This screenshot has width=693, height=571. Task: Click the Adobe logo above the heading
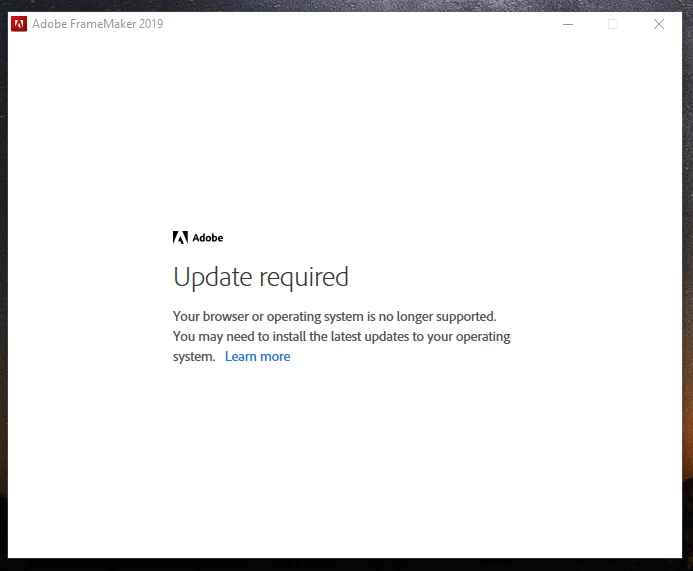198,238
